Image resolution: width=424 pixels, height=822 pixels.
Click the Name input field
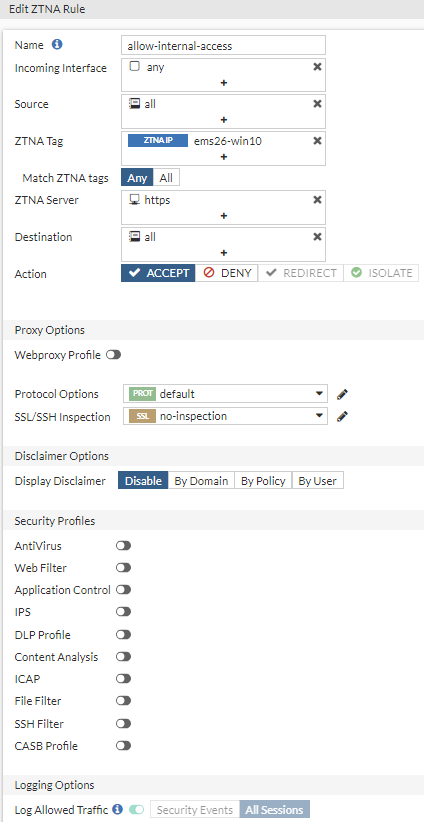point(223,46)
